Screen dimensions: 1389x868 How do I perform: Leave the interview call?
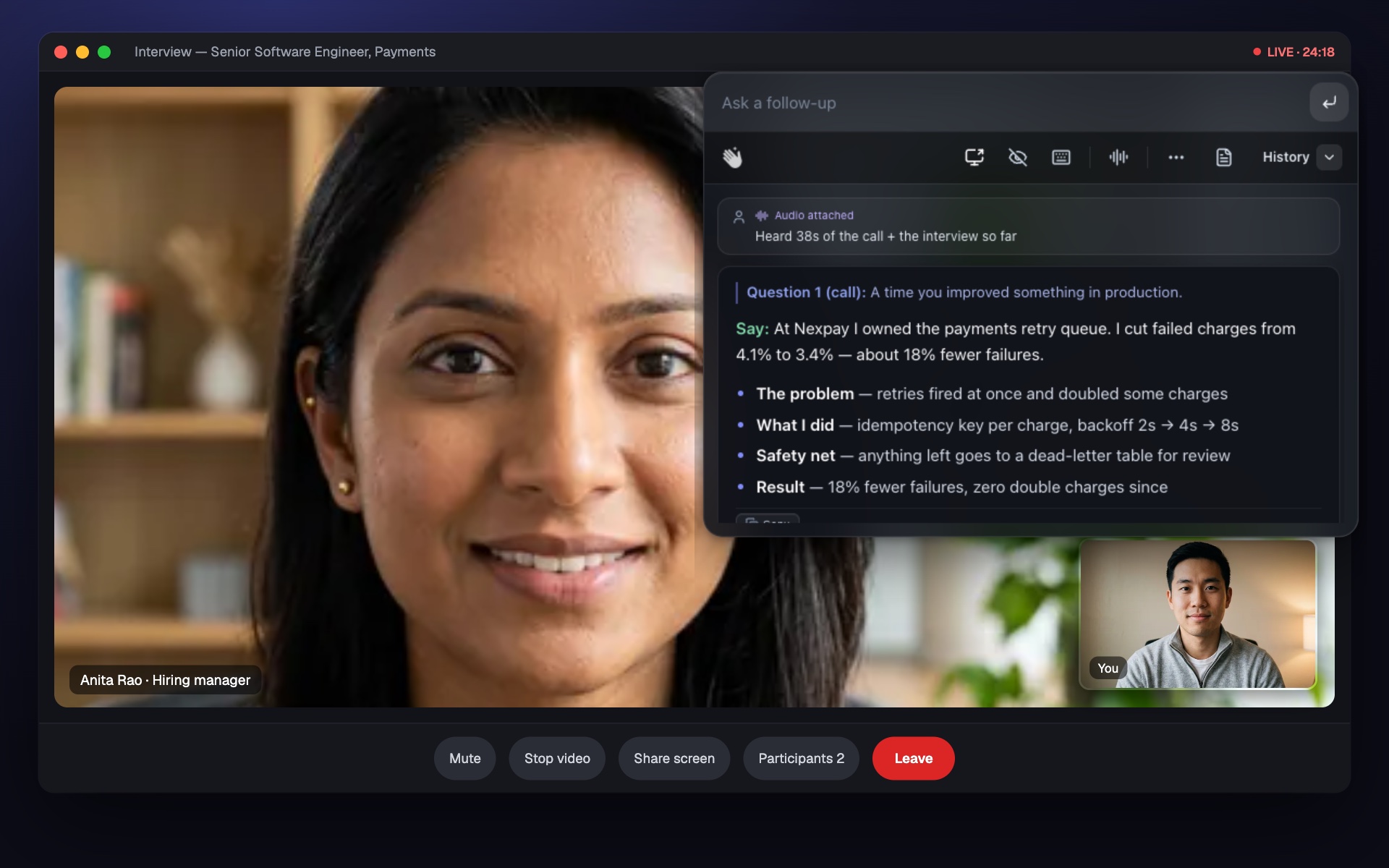[x=913, y=758]
